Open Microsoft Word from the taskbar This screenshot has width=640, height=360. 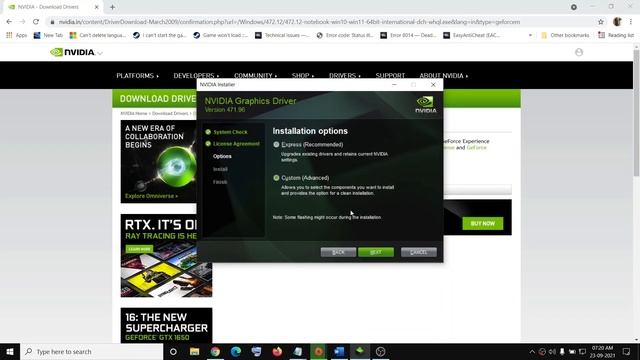(339, 351)
